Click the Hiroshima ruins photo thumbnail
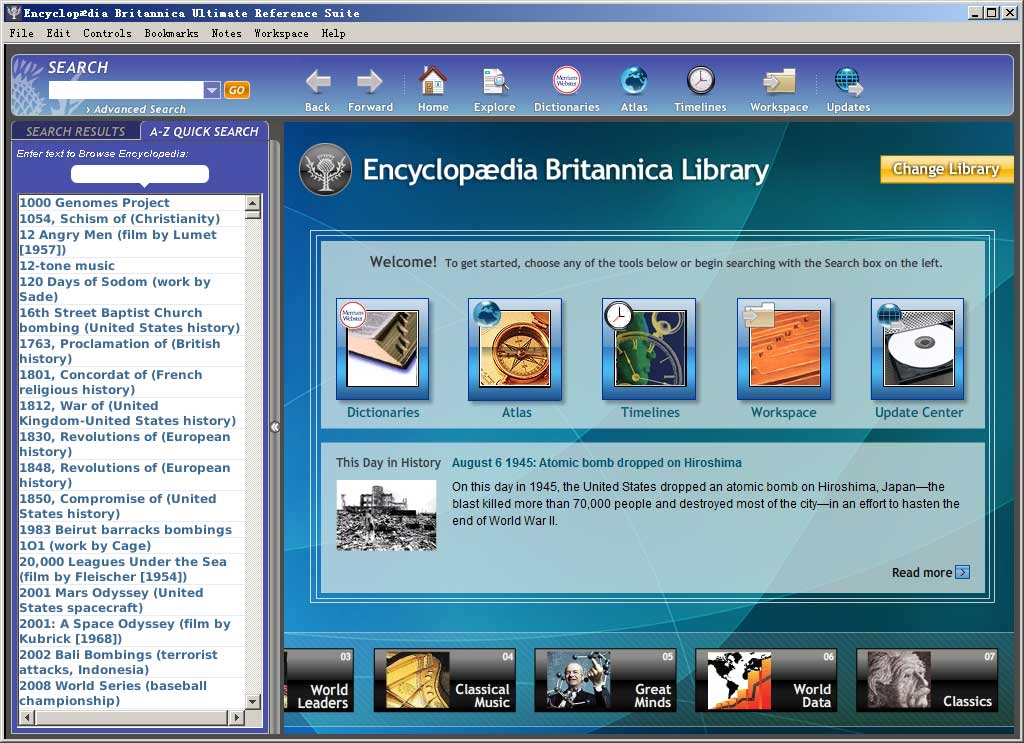 (386, 515)
